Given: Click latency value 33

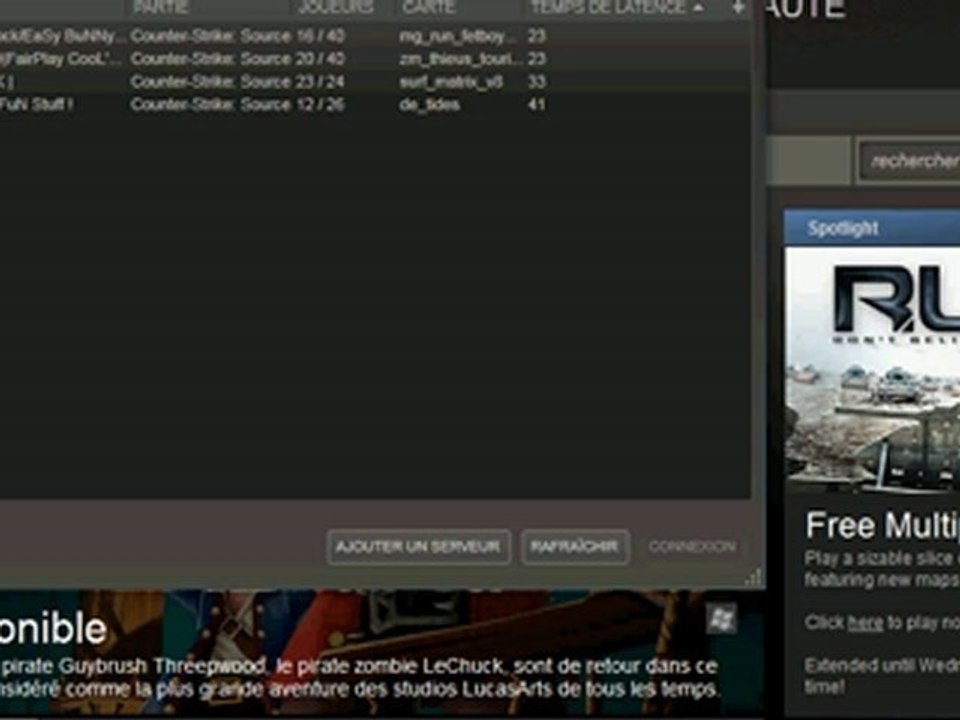Looking at the screenshot, I should 536,82.
